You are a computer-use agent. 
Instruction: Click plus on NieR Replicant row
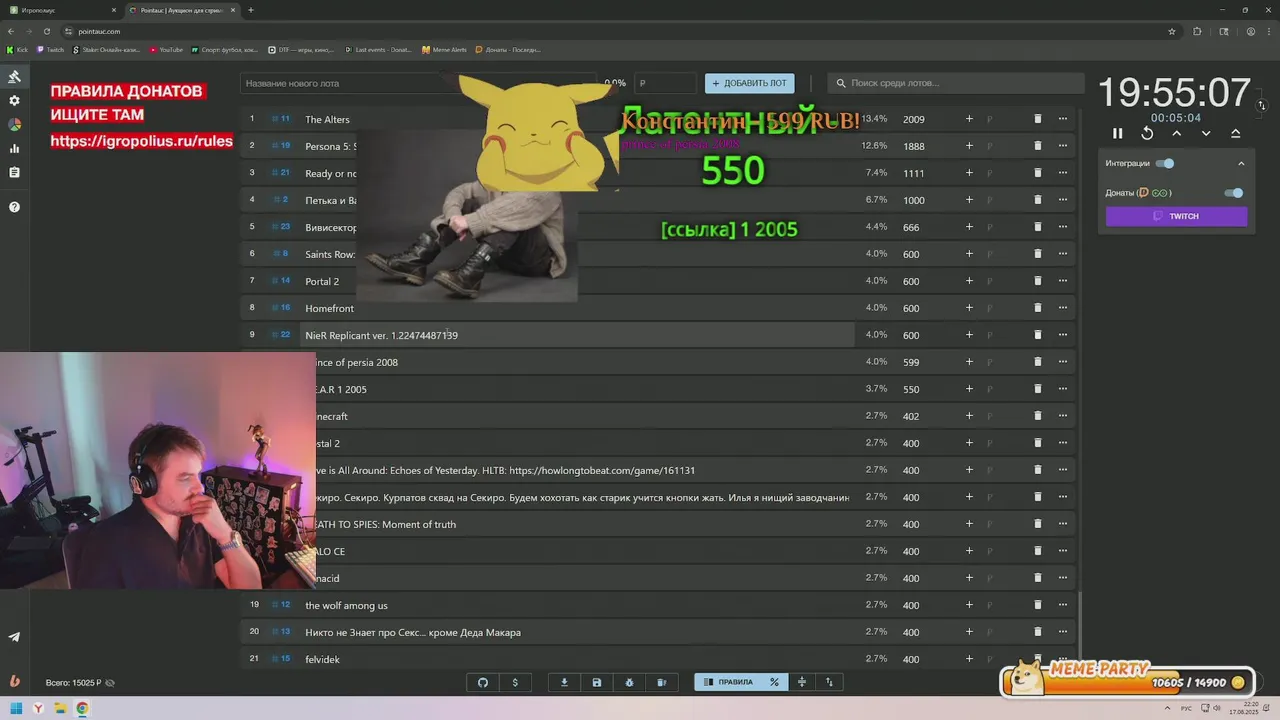(969, 335)
